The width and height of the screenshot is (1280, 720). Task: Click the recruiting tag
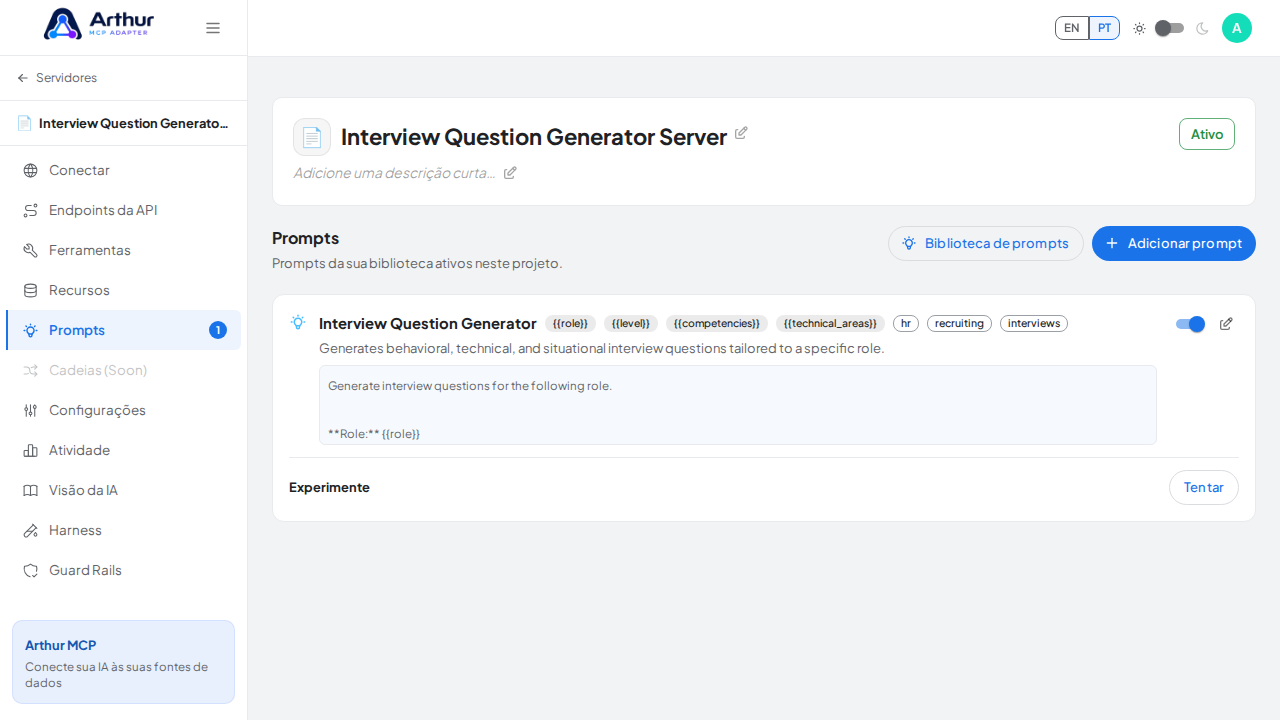click(959, 324)
